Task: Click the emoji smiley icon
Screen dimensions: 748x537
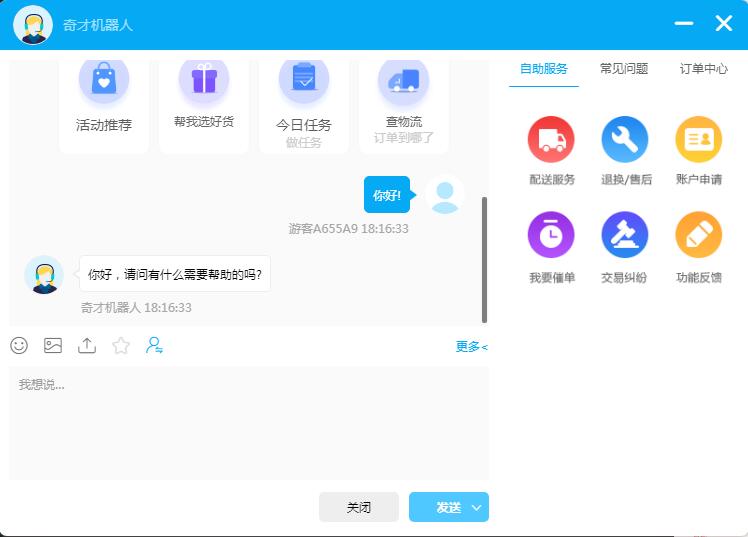Action: pyautogui.click(x=19, y=345)
